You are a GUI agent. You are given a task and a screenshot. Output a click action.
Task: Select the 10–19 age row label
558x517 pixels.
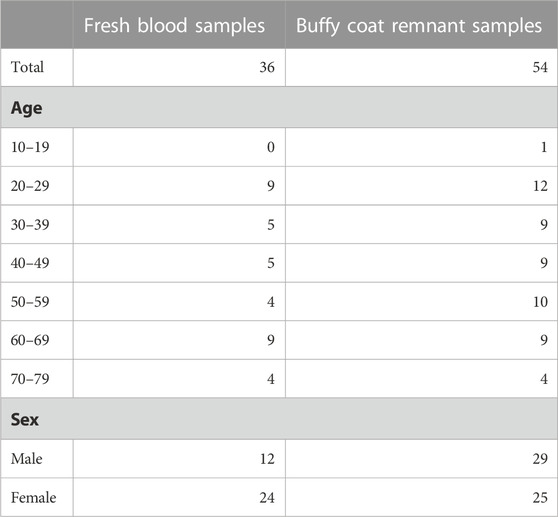coord(30,147)
